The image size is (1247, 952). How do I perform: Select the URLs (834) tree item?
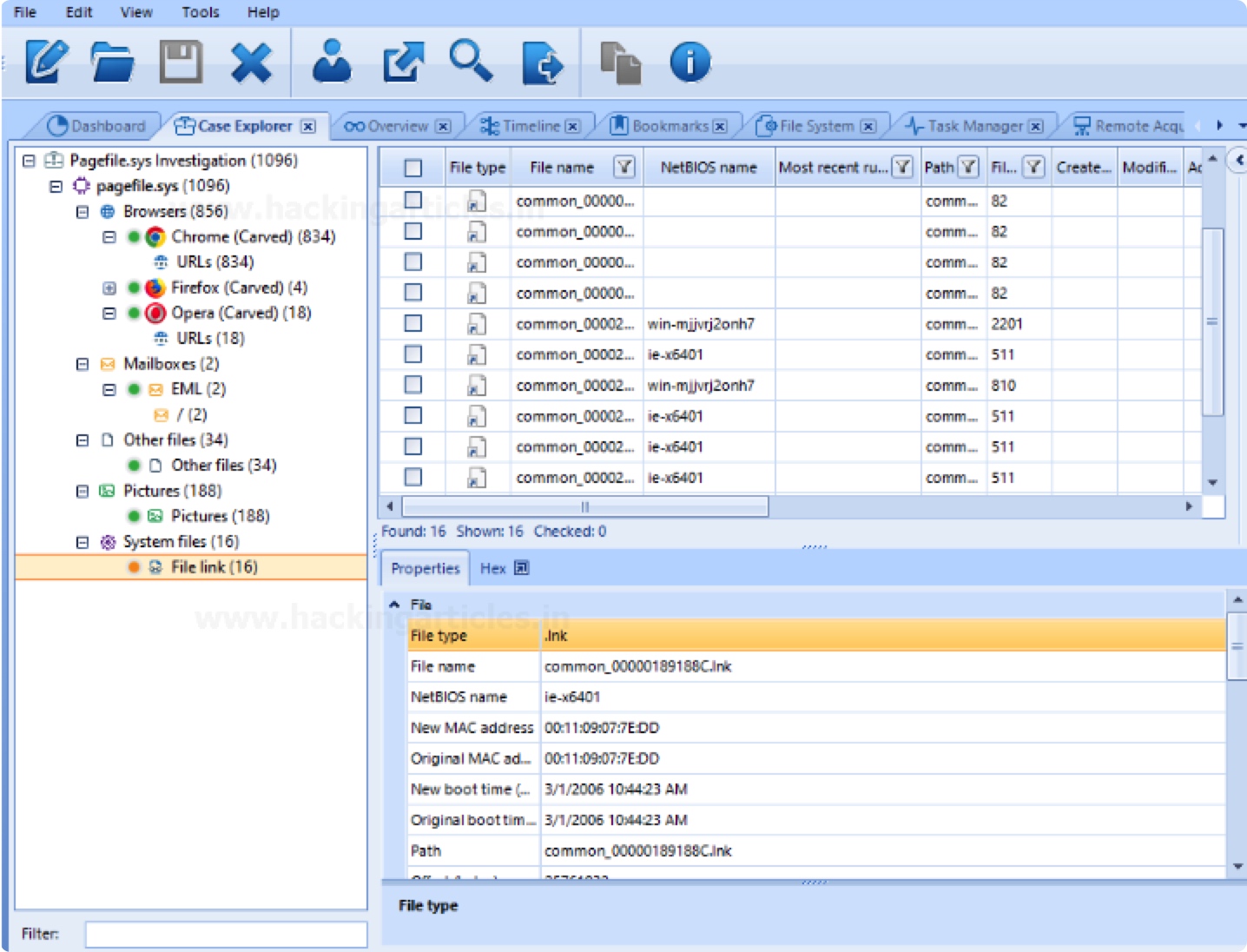pyautogui.click(x=215, y=261)
